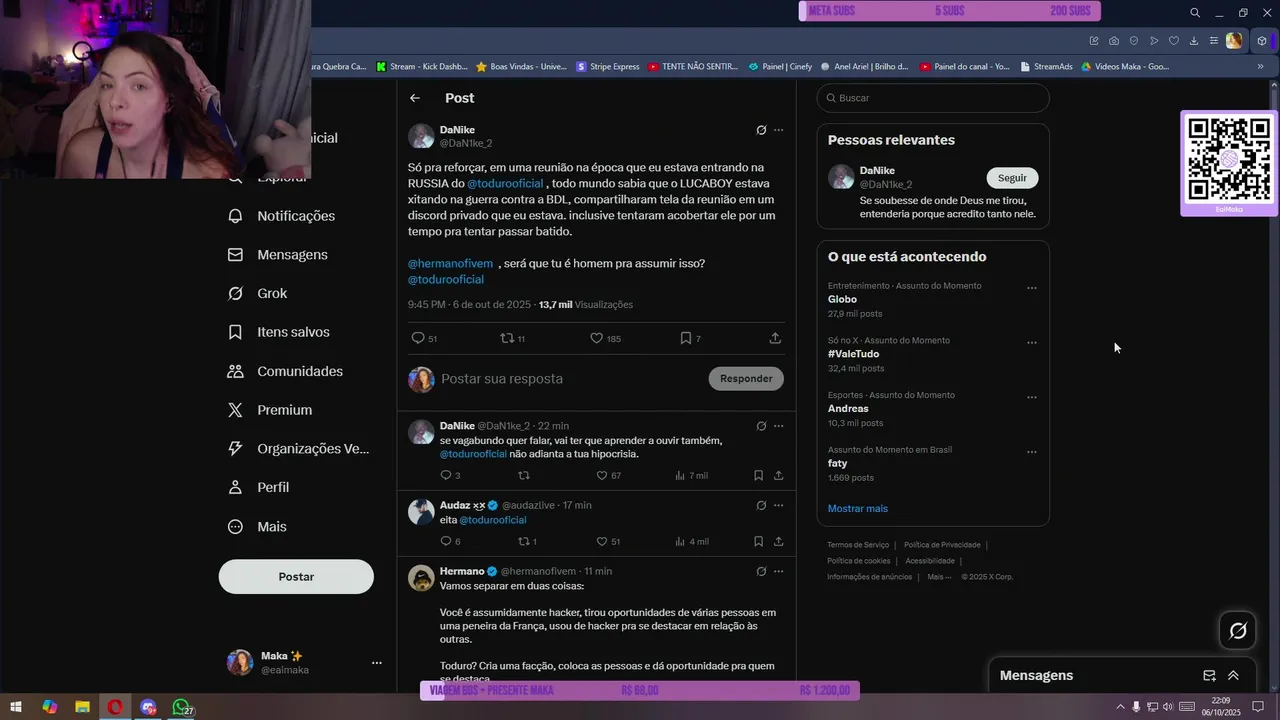View analytics of Audaz's reply, 4 mil
The height and width of the screenshot is (720, 1280).
click(x=692, y=541)
